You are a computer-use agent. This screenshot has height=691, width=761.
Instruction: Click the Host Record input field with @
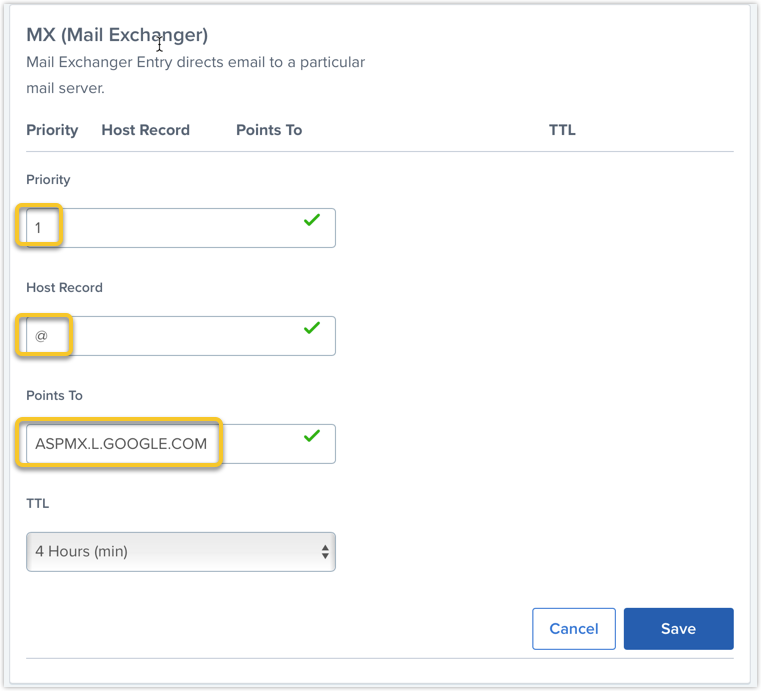(180, 336)
